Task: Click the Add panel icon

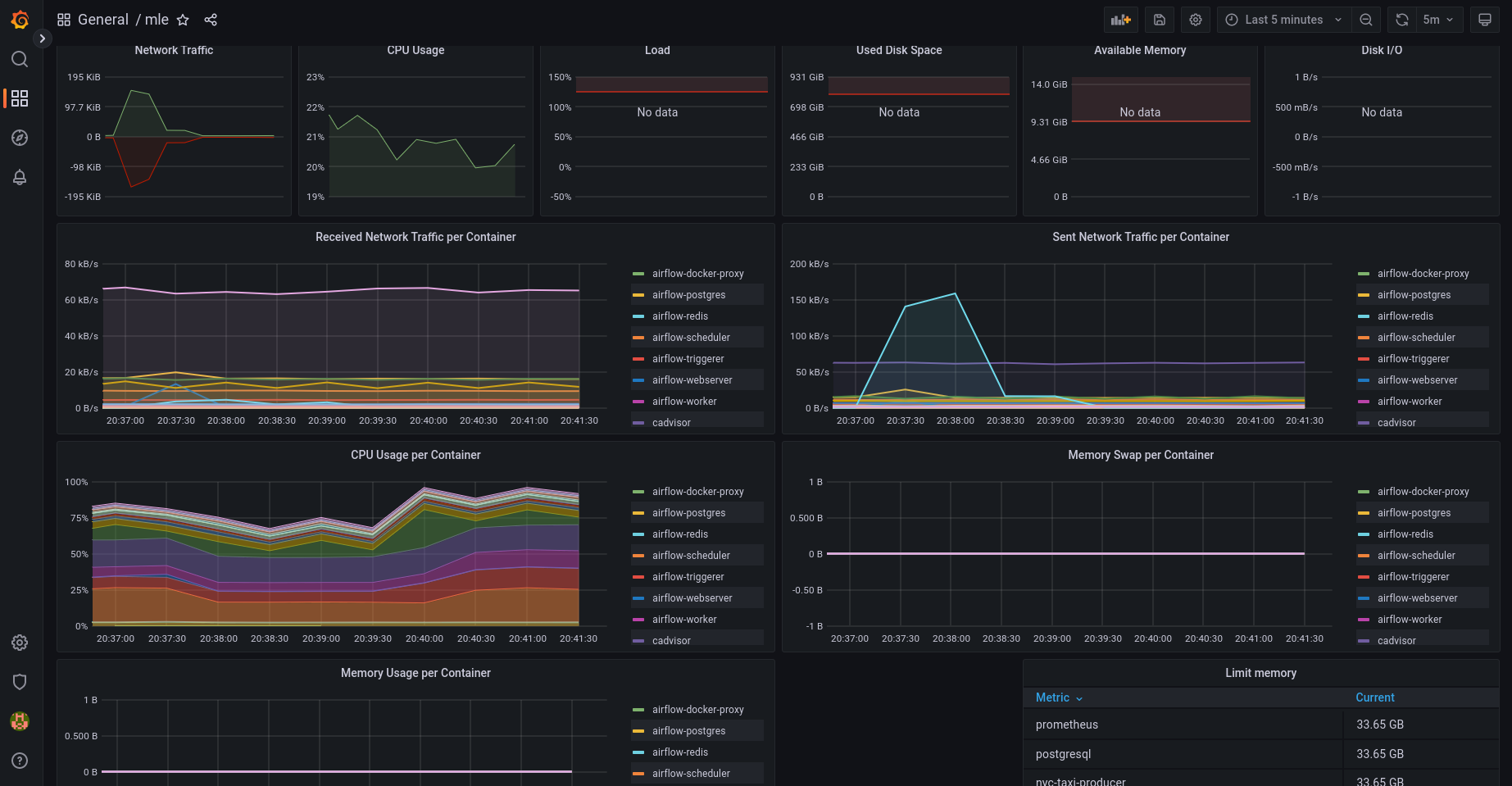Action: point(1120,20)
